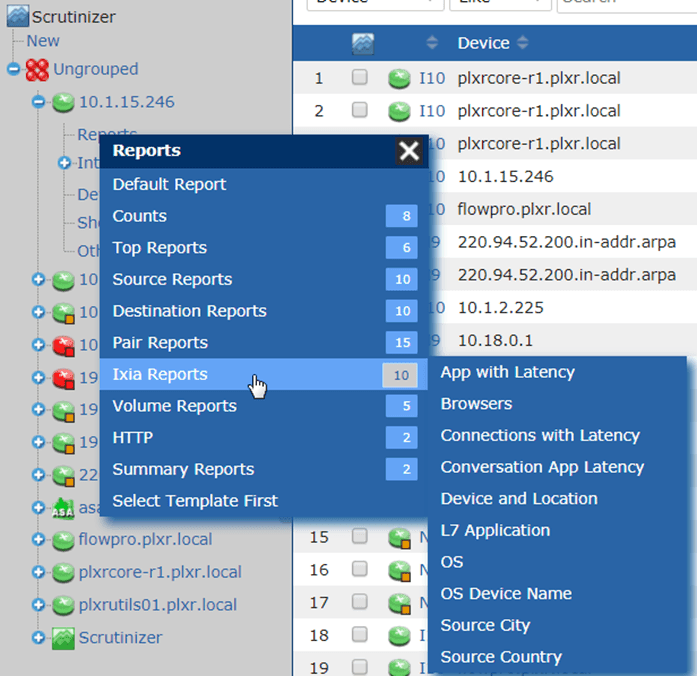Screen dimensions: 697x676
Task: Tick the checkbox in row 15
Action: tap(360, 536)
